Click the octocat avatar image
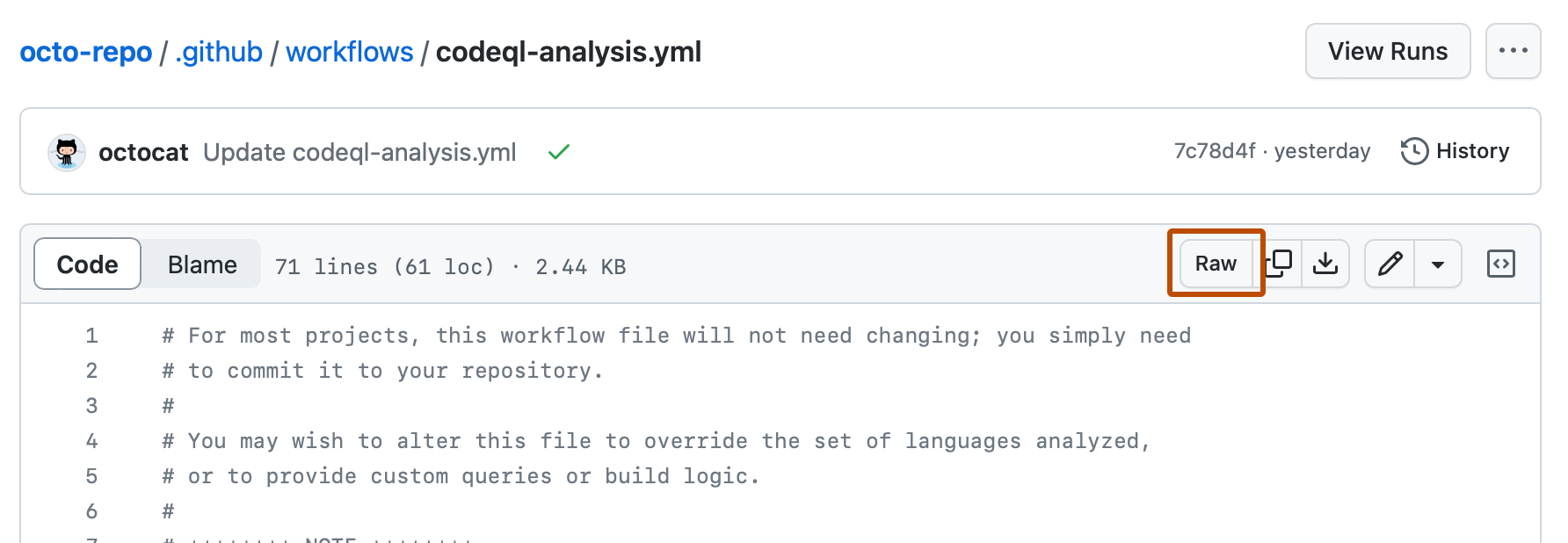The height and width of the screenshot is (543, 1568). click(66, 152)
